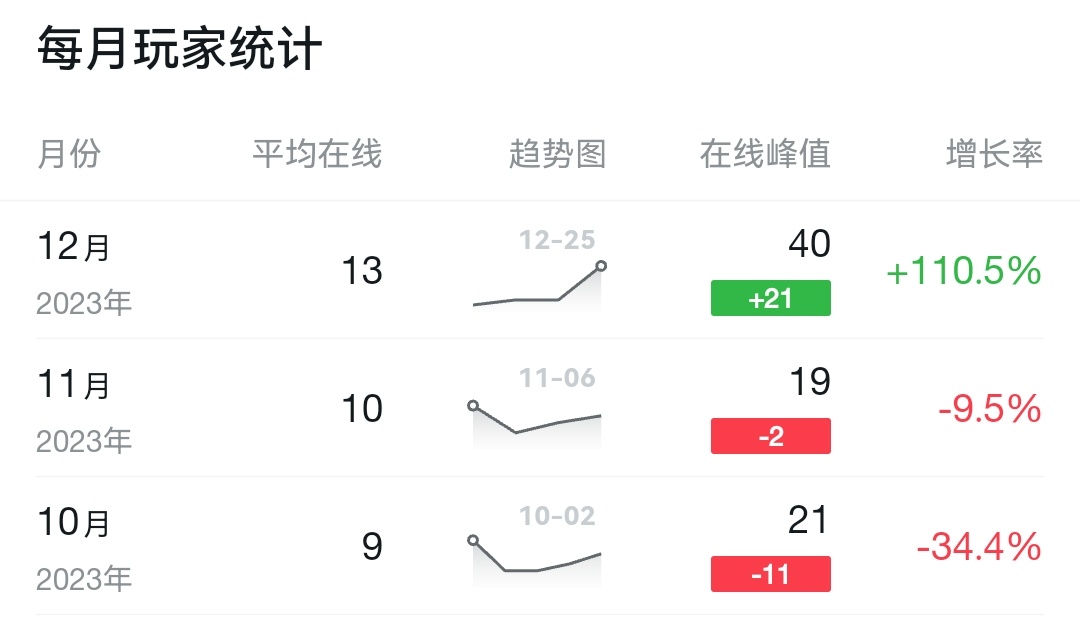This screenshot has height=619, width=1080.
Task: Click the -34.4% growth rate value
Action: (979, 547)
